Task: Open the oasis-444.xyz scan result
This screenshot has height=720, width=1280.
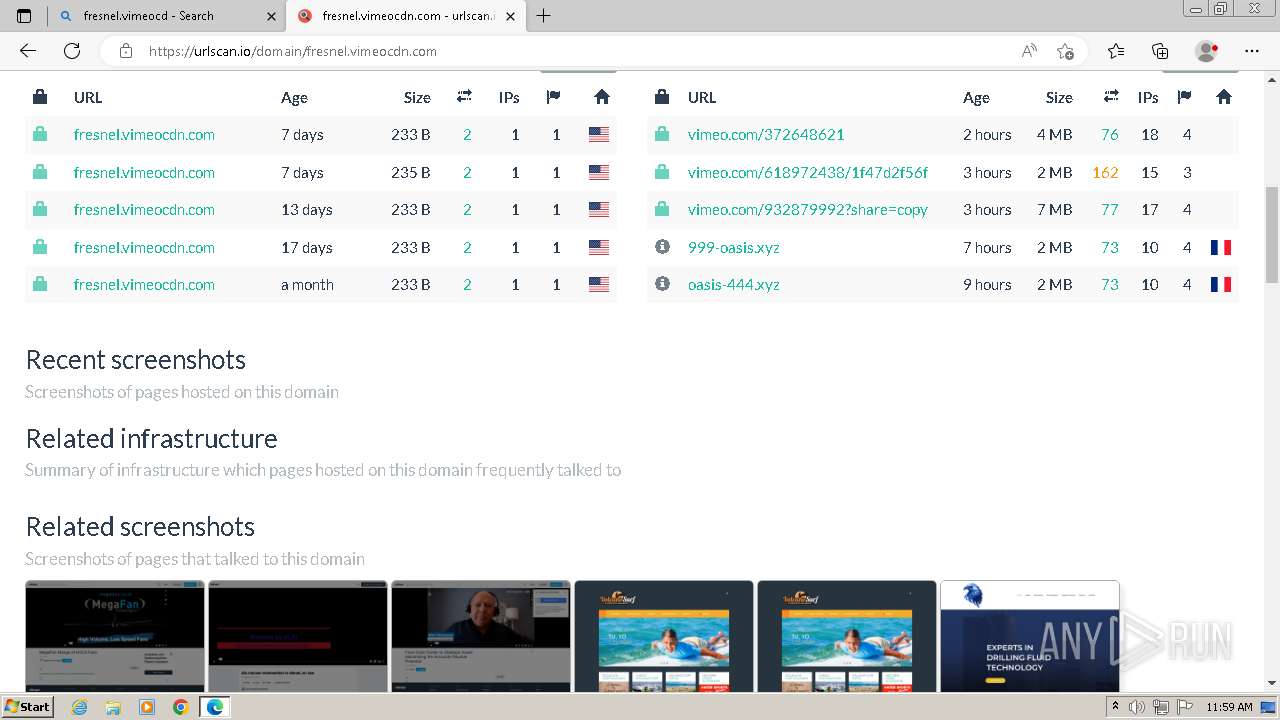Action: 734,285
